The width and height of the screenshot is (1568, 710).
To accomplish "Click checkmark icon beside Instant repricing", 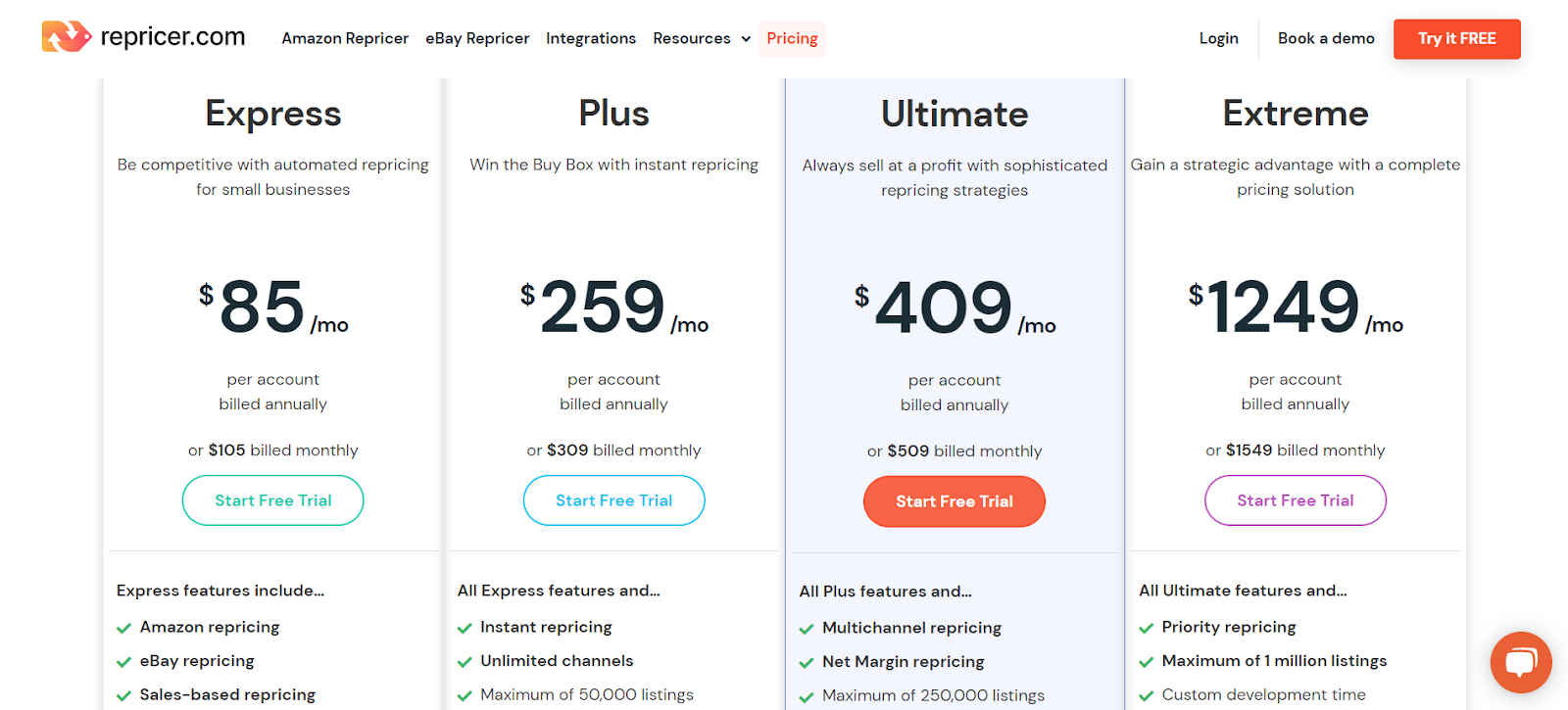I will click(465, 629).
